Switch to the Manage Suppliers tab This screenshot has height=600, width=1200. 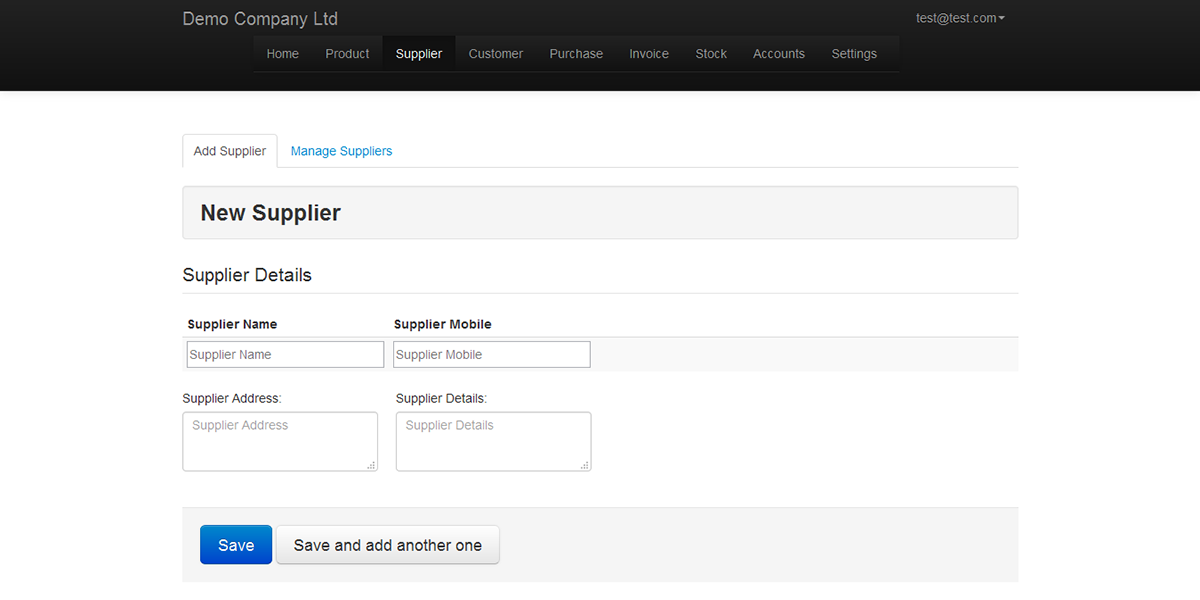(341, 150)
